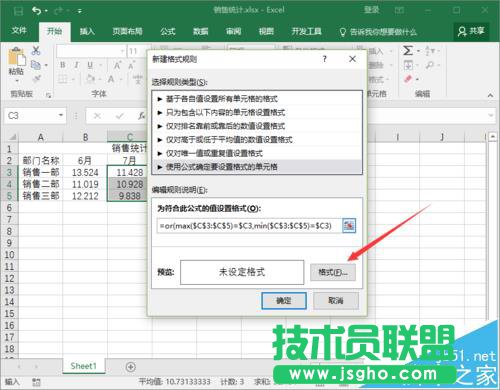
Task: Click the Format Painter brush icon
Action: click(36, 79)
